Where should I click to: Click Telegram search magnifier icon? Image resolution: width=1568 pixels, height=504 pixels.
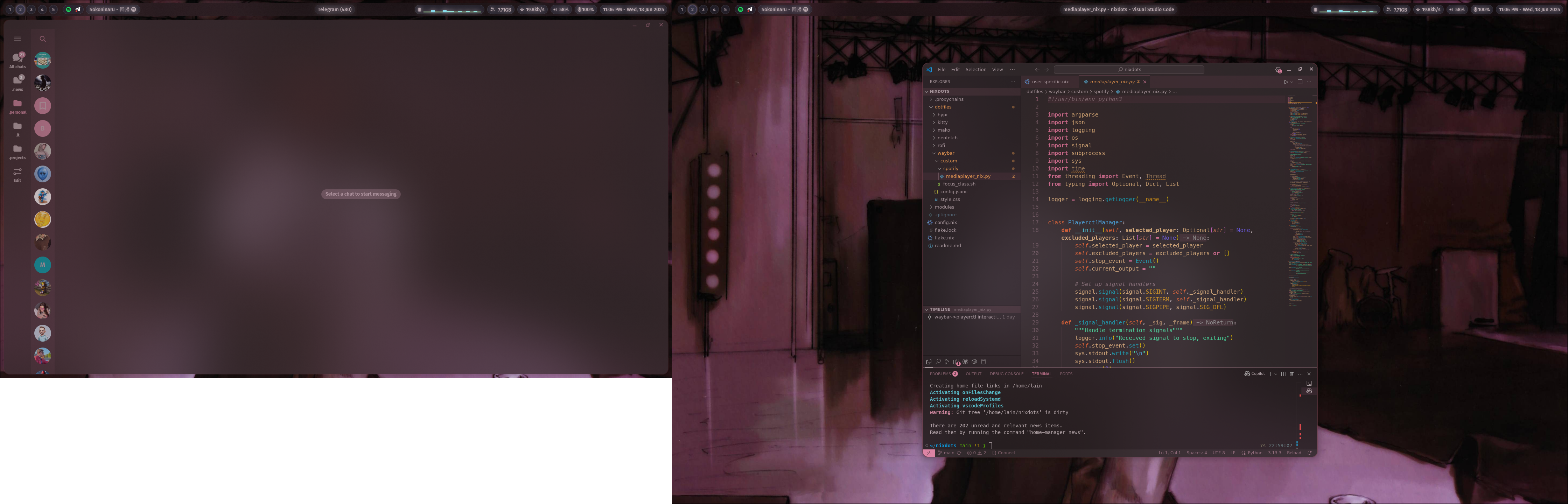pyautogui.click(x=43, y=39)
